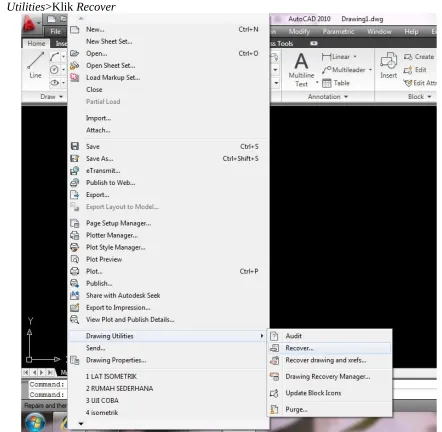Click the Drawing Properties icon

click(x=75, y=360)
